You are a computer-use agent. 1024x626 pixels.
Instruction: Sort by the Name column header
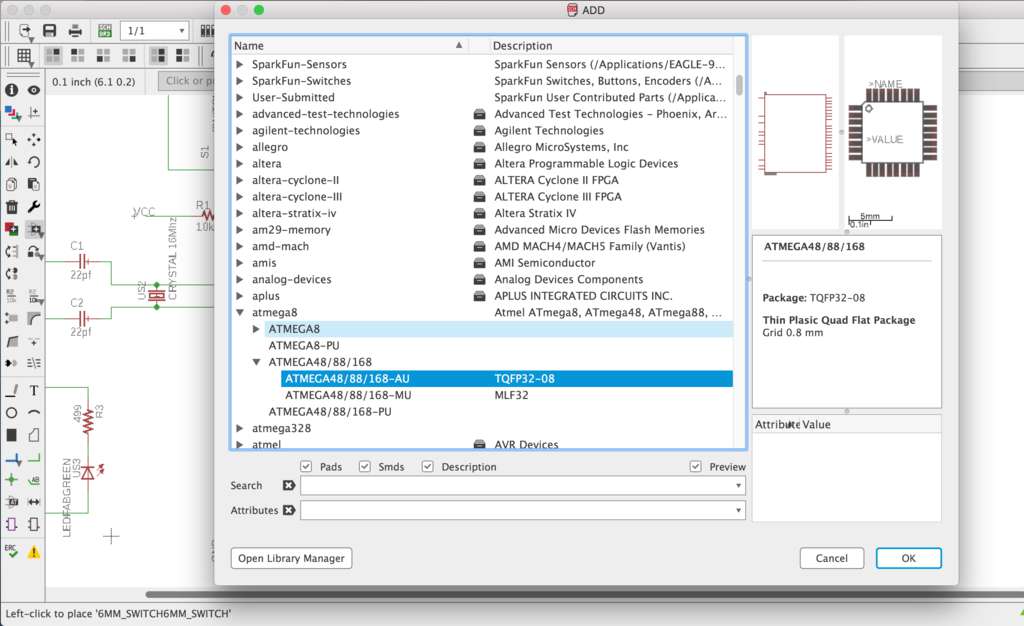(x=349, y=45)
